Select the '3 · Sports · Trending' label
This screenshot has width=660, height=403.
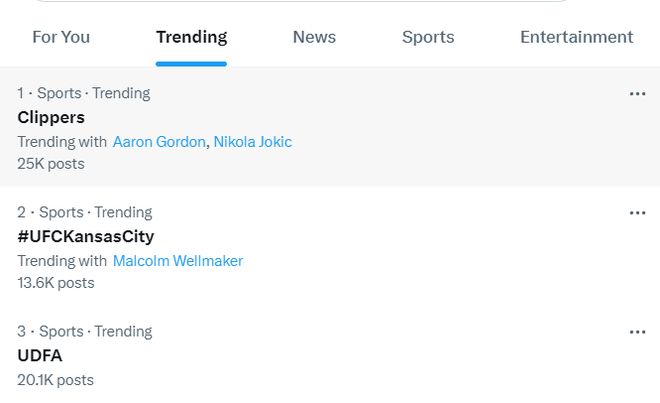pyautogui.click(x=85, y=331)
